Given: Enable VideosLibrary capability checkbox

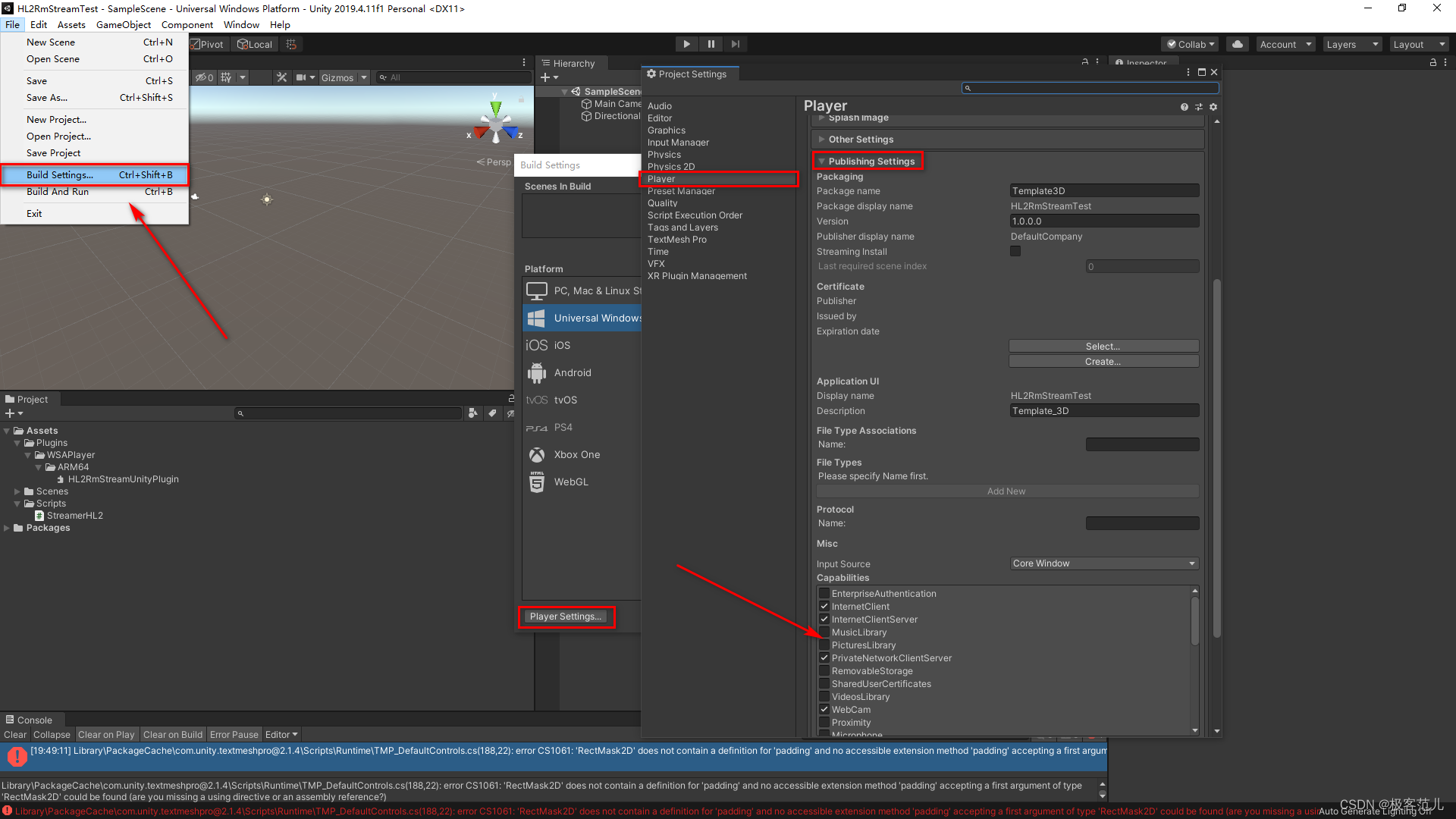Looking at the screenshot, I should pyautogui.click(x=824, y=697).
